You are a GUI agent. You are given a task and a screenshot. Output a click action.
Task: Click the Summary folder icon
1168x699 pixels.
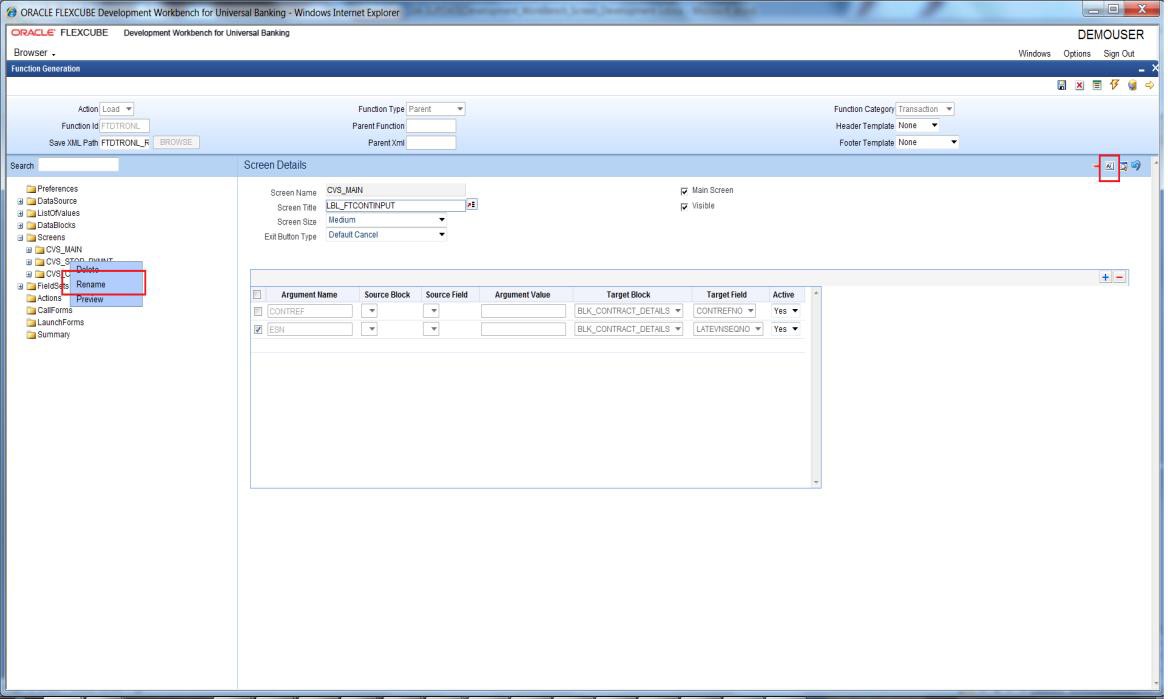click(31, 335)
